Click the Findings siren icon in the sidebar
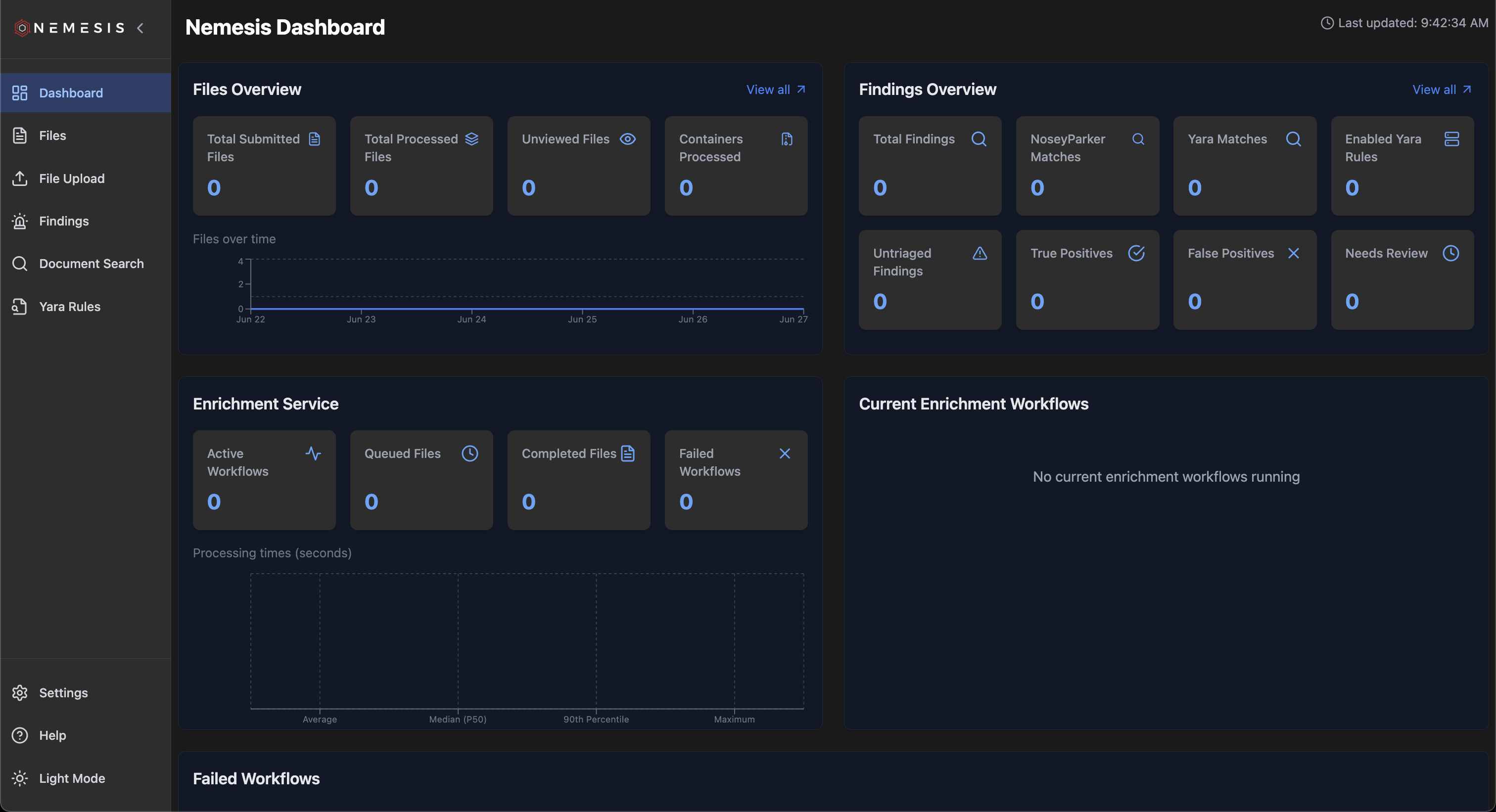 [20, 221]
